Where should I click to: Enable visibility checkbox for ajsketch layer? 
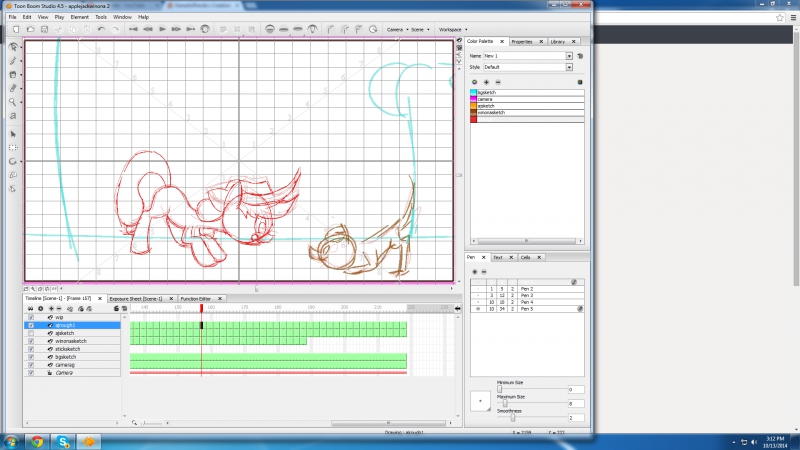click(31, 333)
